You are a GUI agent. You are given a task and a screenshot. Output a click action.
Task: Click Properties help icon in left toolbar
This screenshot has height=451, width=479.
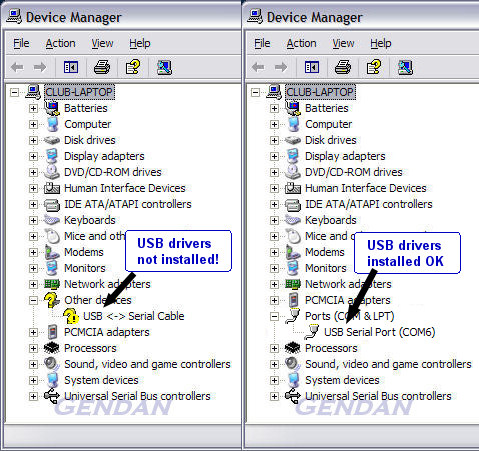(133, 67)
